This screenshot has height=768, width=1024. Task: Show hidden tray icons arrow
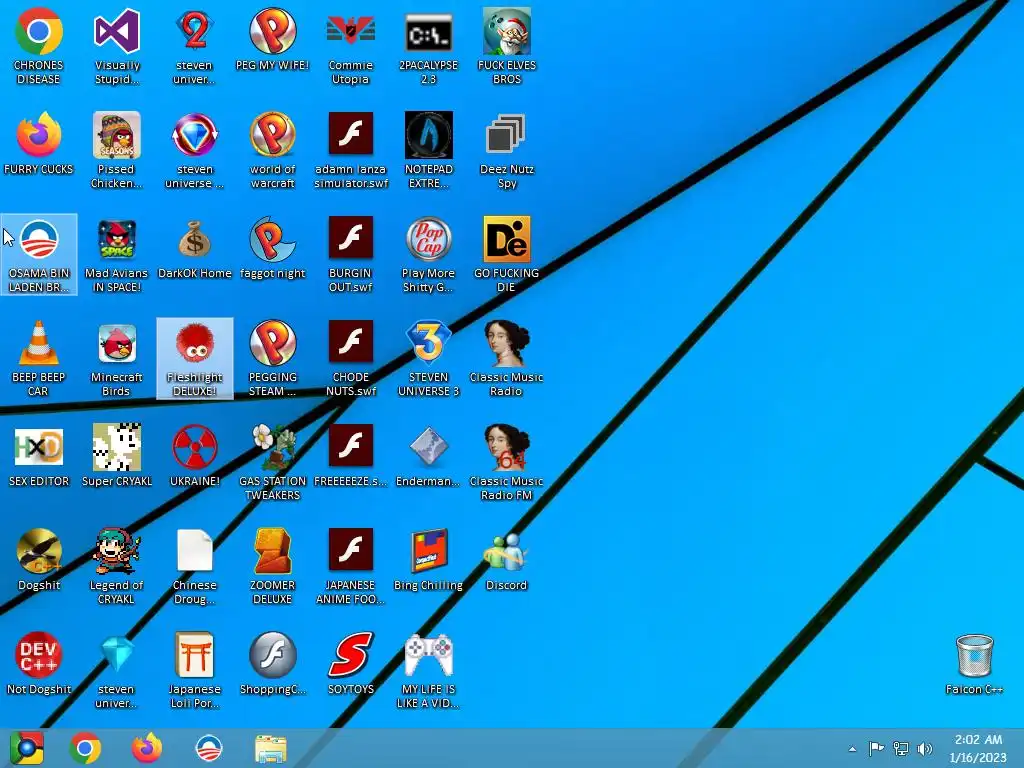(x=852, y=749)
